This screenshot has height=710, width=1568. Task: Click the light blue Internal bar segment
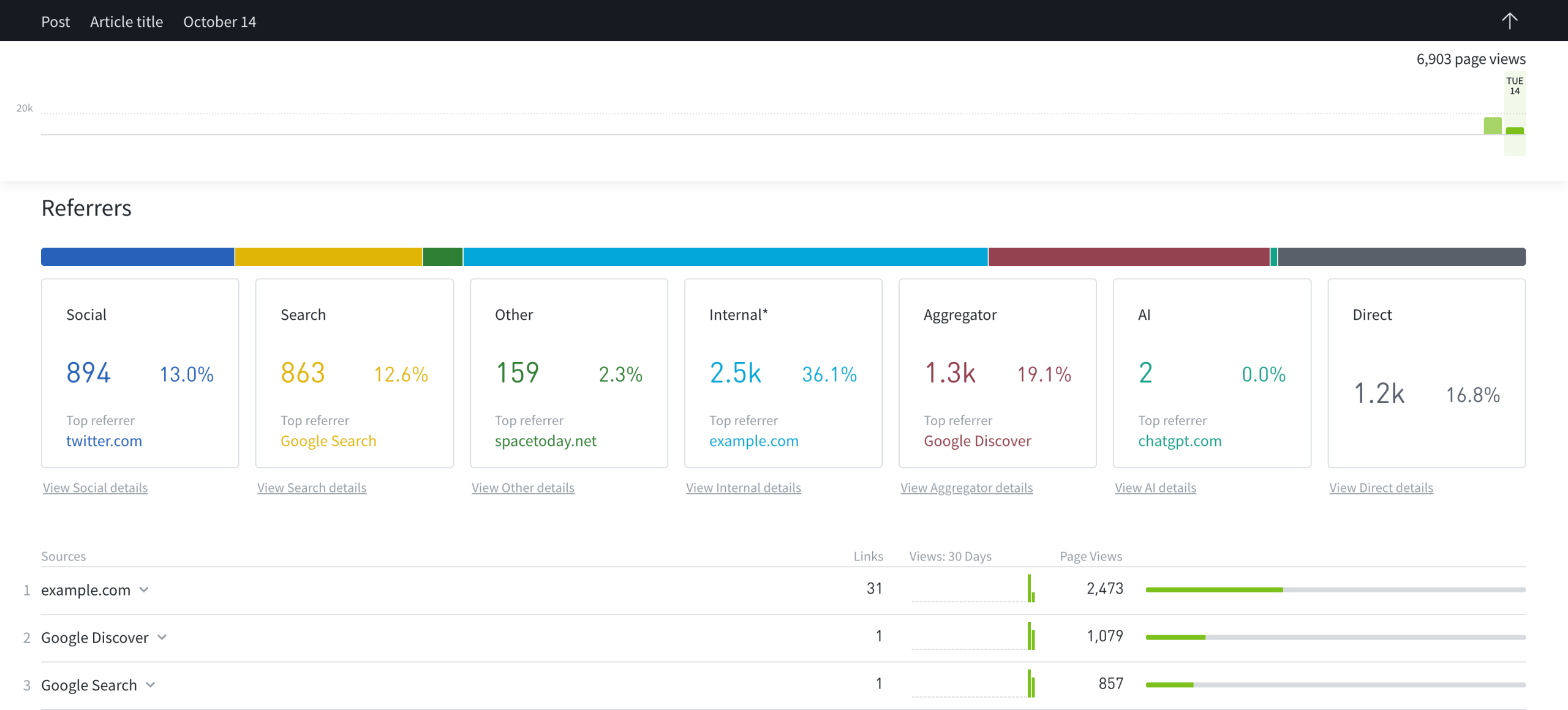725,257
